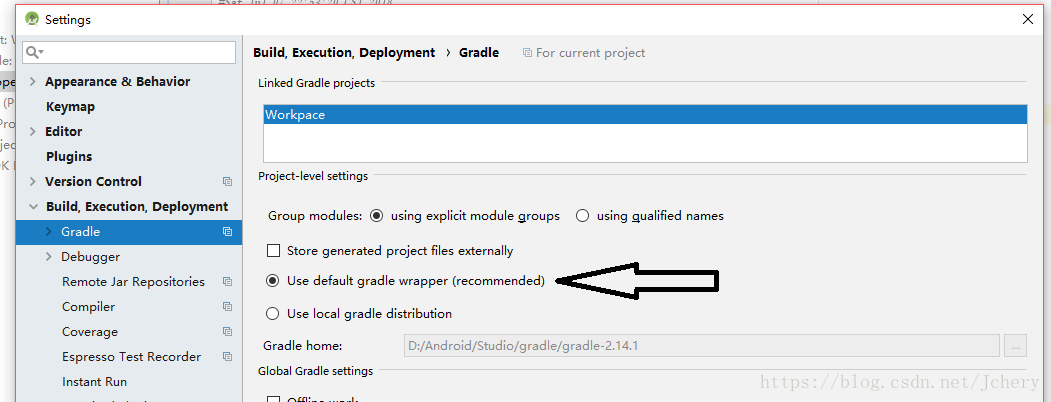Focus the settings search box
1051x402 pixels.
[x=129, y=52]
